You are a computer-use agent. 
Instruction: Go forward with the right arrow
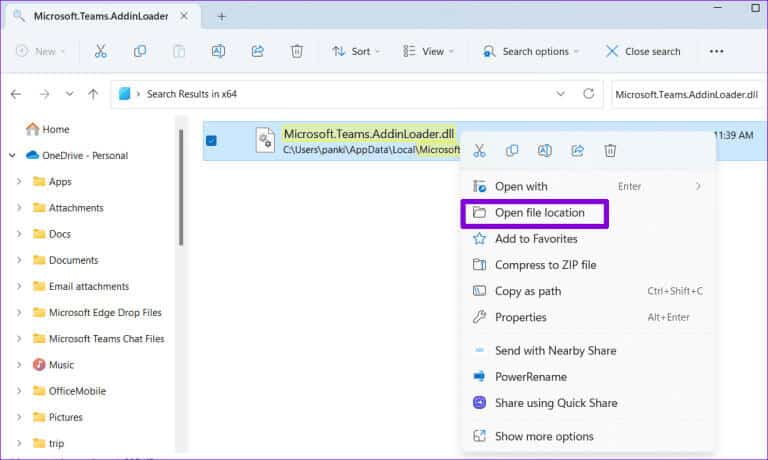pyautogui.click(x=45, y=94)
